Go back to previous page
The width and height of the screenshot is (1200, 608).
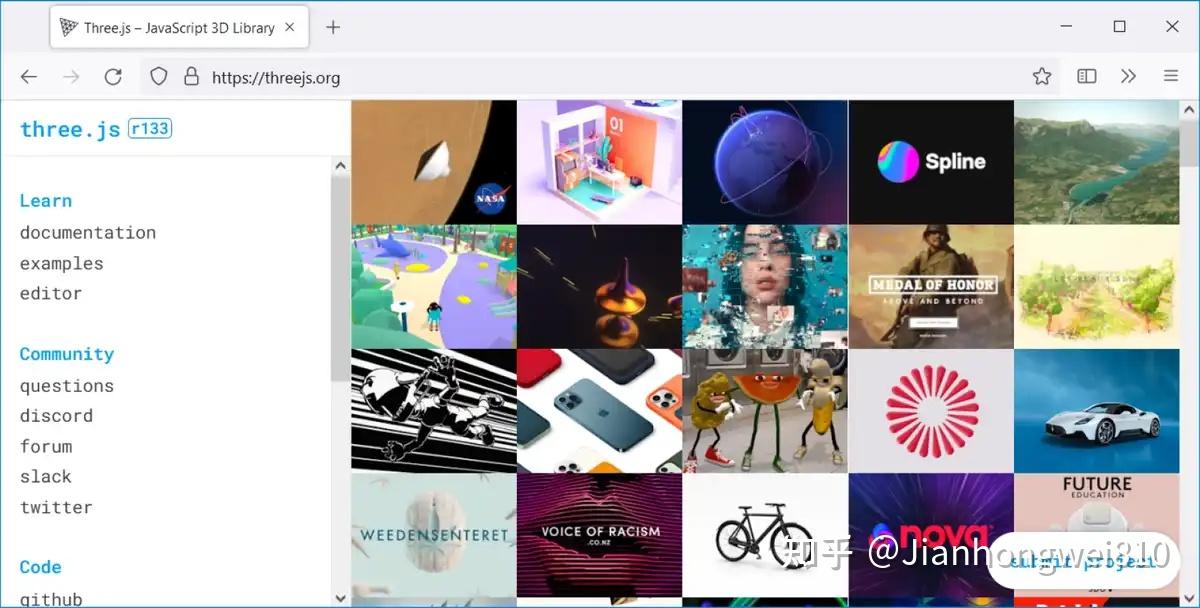click(29, 77)
